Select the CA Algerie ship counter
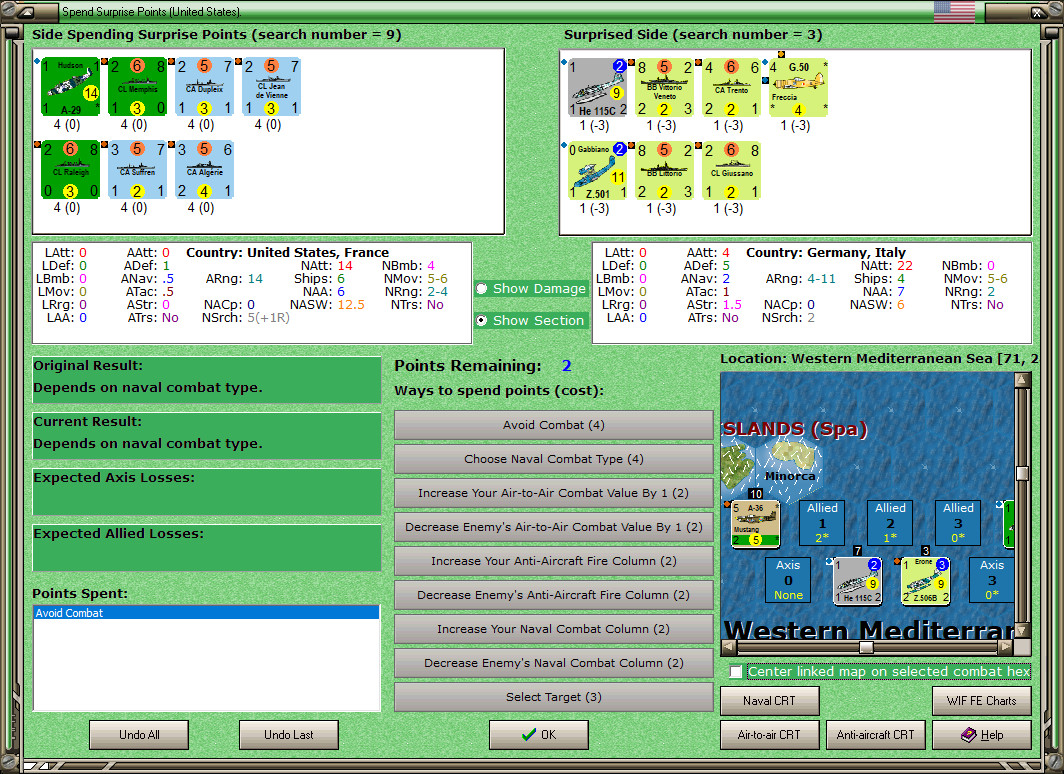 tap(204, 170)
